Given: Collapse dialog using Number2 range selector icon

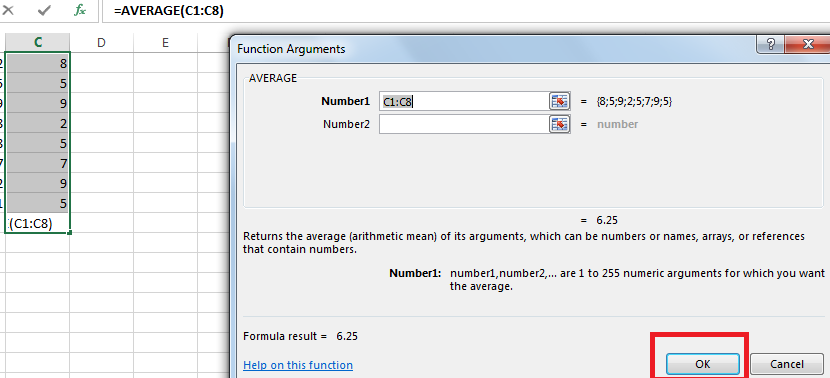Looking at the screenshot, I should point(559,124).
